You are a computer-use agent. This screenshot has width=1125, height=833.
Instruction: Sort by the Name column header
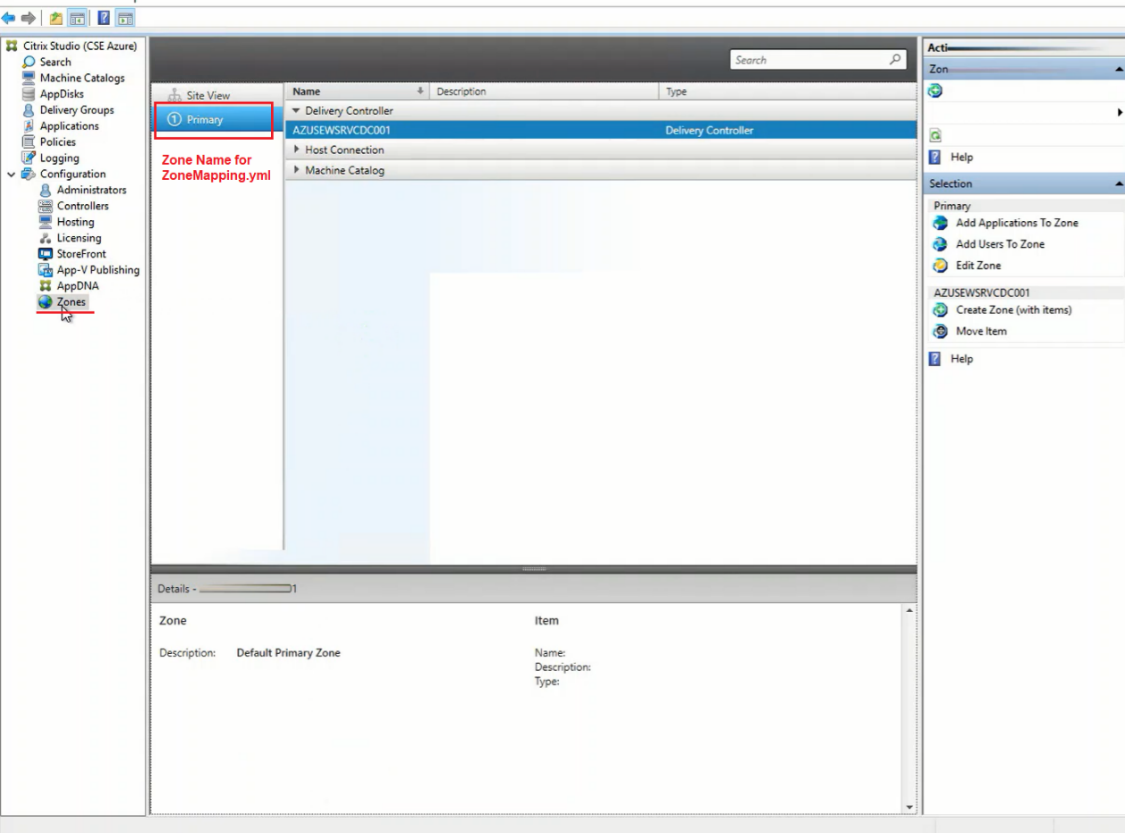[357, 91]
